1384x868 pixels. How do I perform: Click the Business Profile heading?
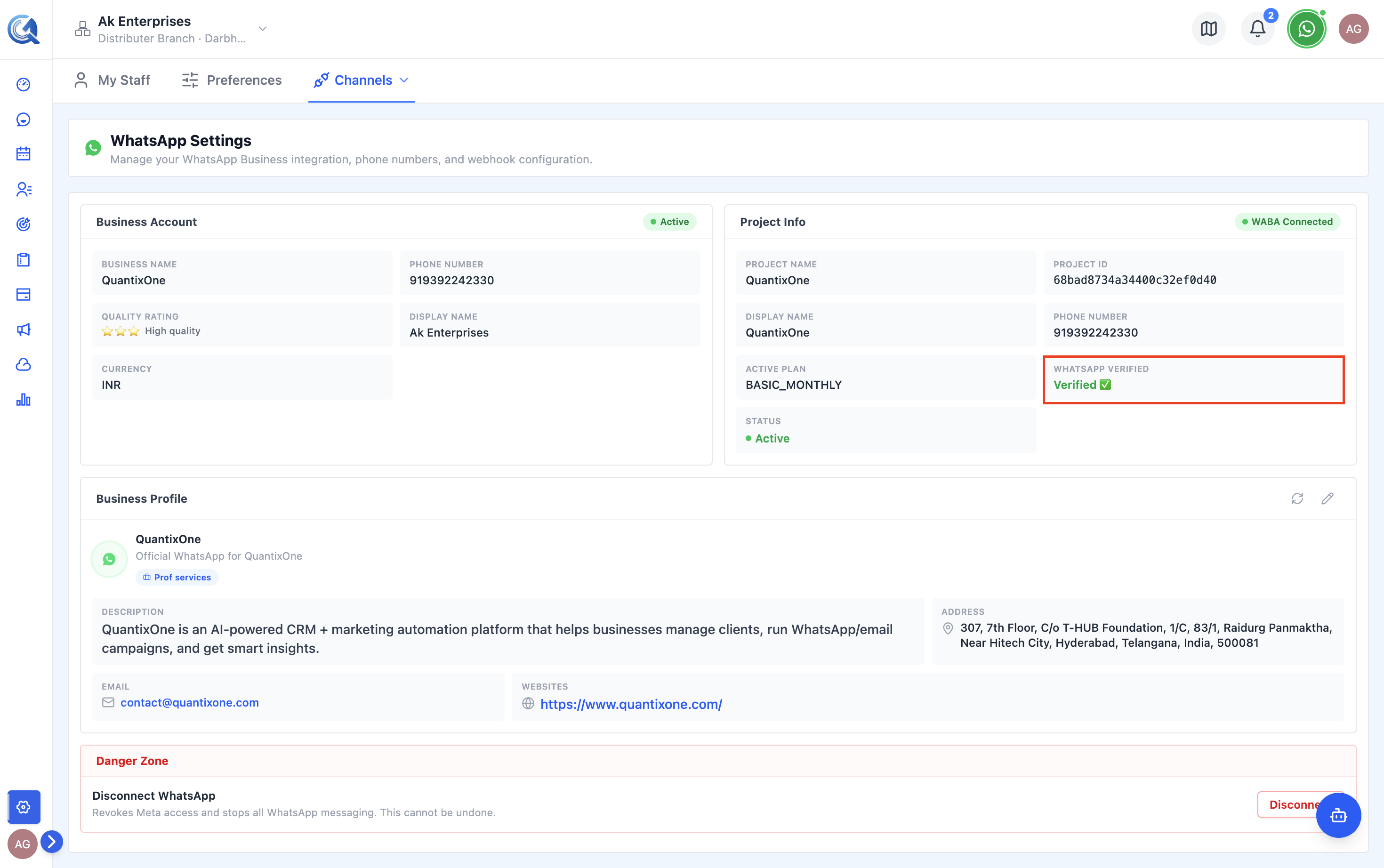142,498
